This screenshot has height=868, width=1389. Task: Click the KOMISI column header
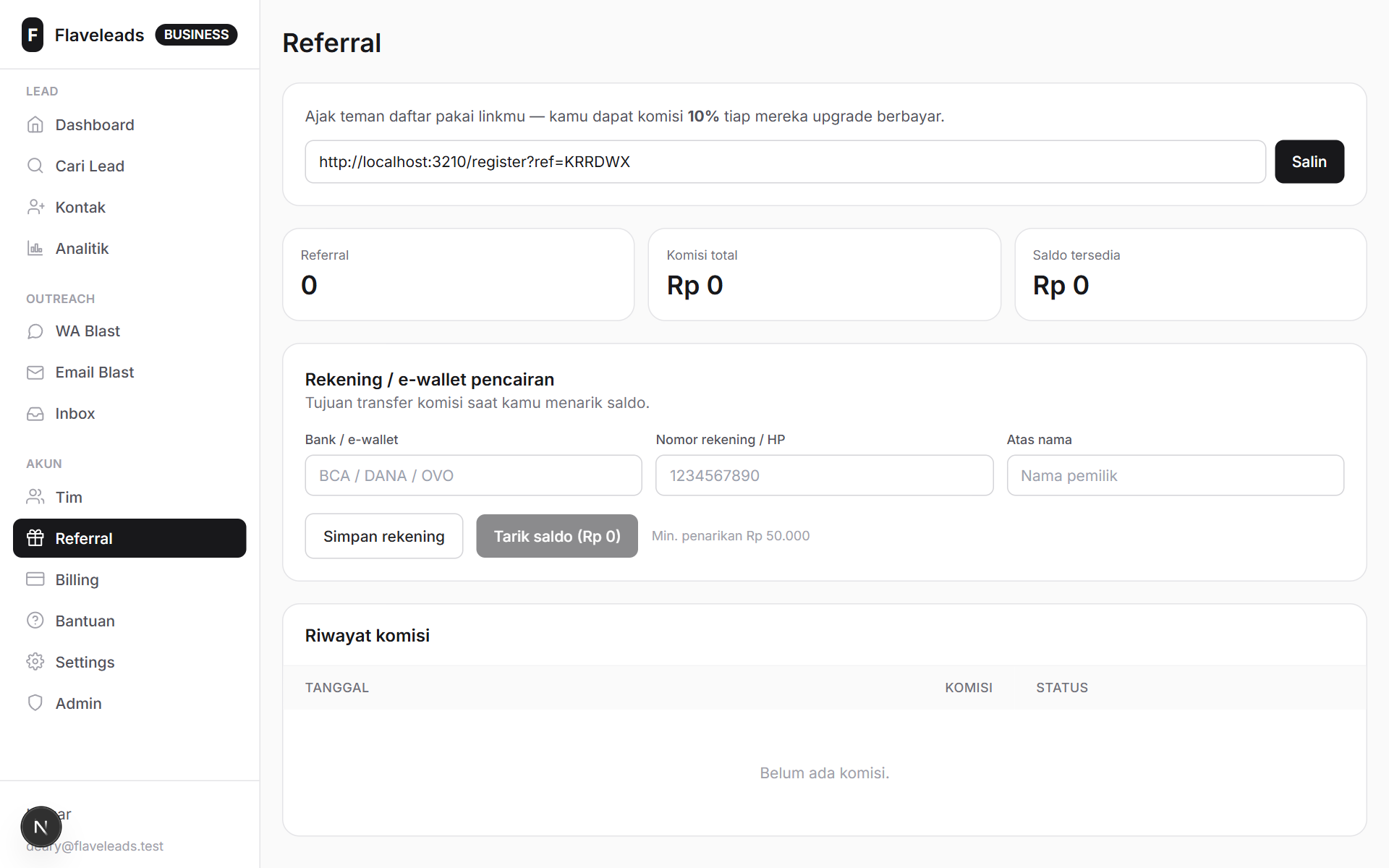pos(968,688)
